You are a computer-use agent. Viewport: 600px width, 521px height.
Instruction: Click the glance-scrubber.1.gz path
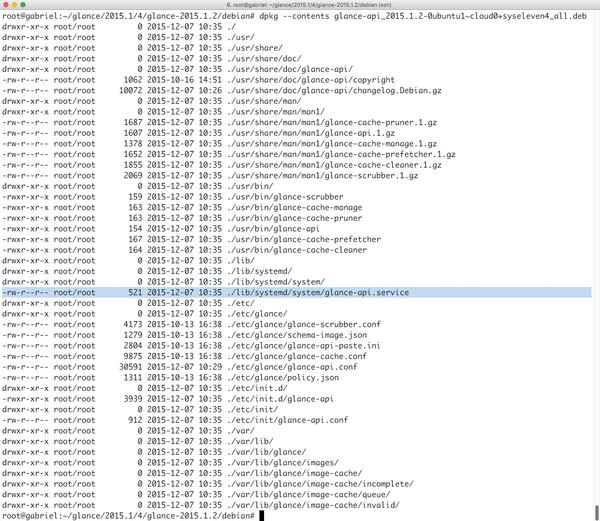[x=323, y=176]
